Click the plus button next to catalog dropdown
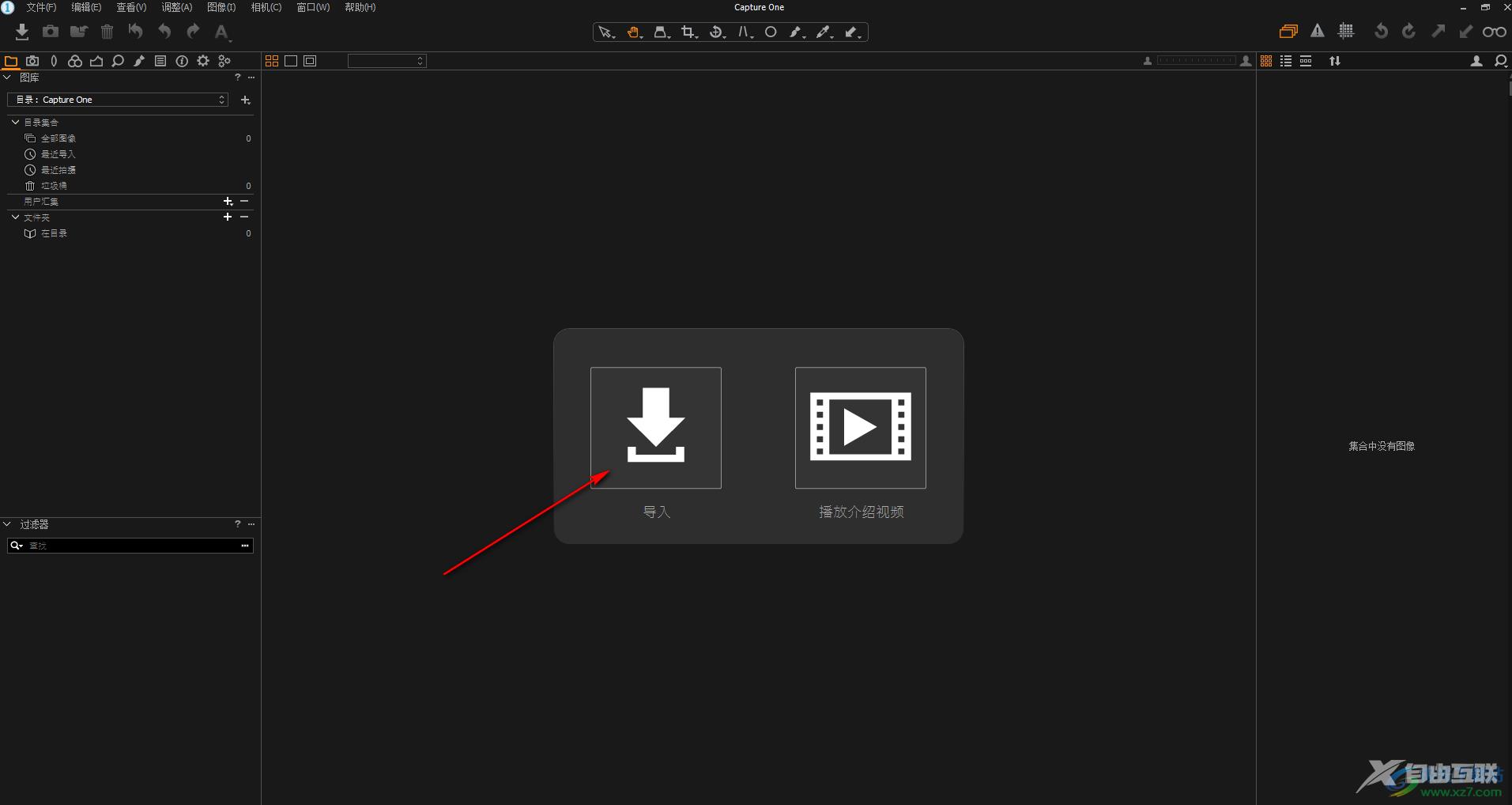Screen dimensions: 1512x805 [246, 100]
